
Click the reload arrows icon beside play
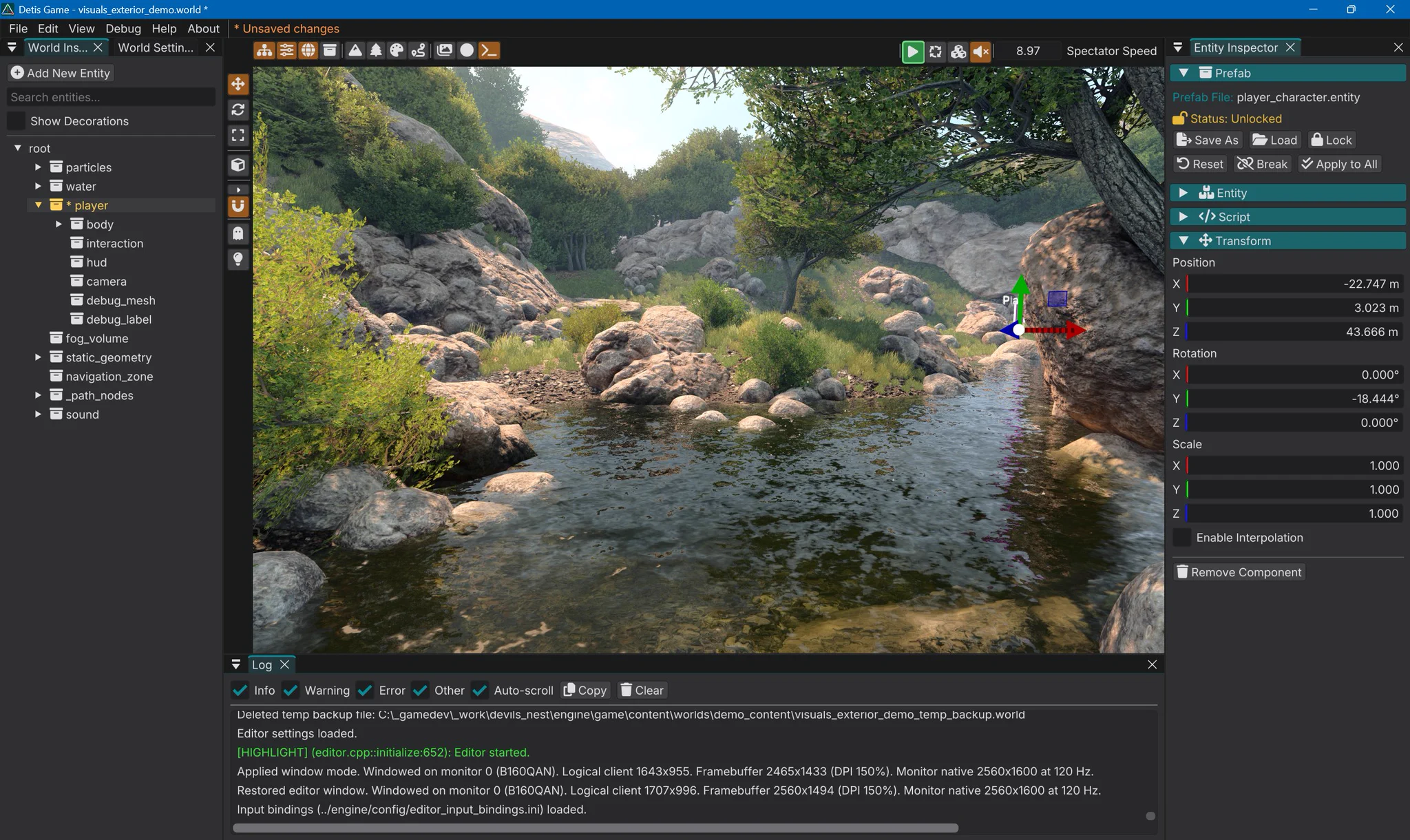coord(936,51)
